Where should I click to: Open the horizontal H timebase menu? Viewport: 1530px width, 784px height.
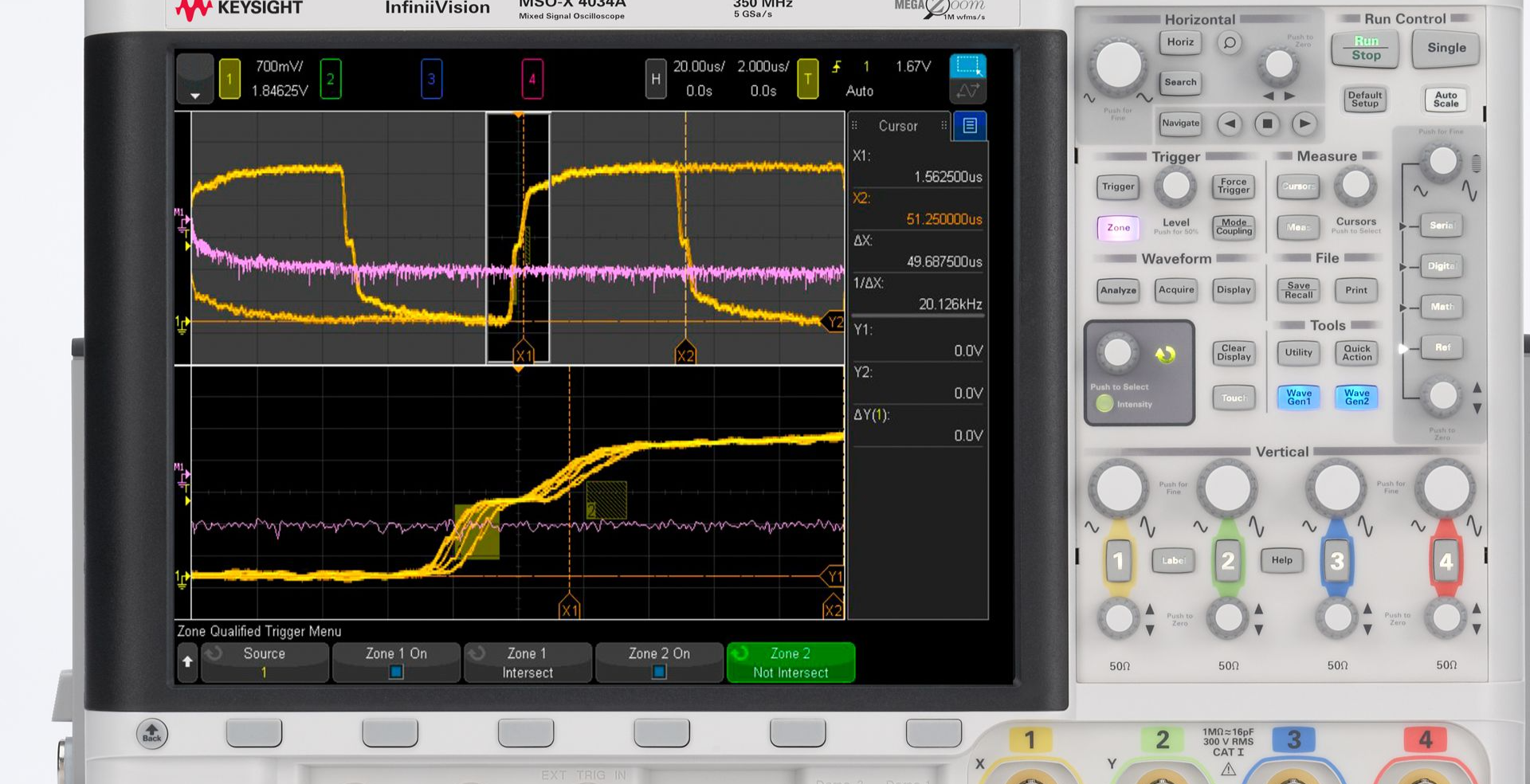coord(655,79)
